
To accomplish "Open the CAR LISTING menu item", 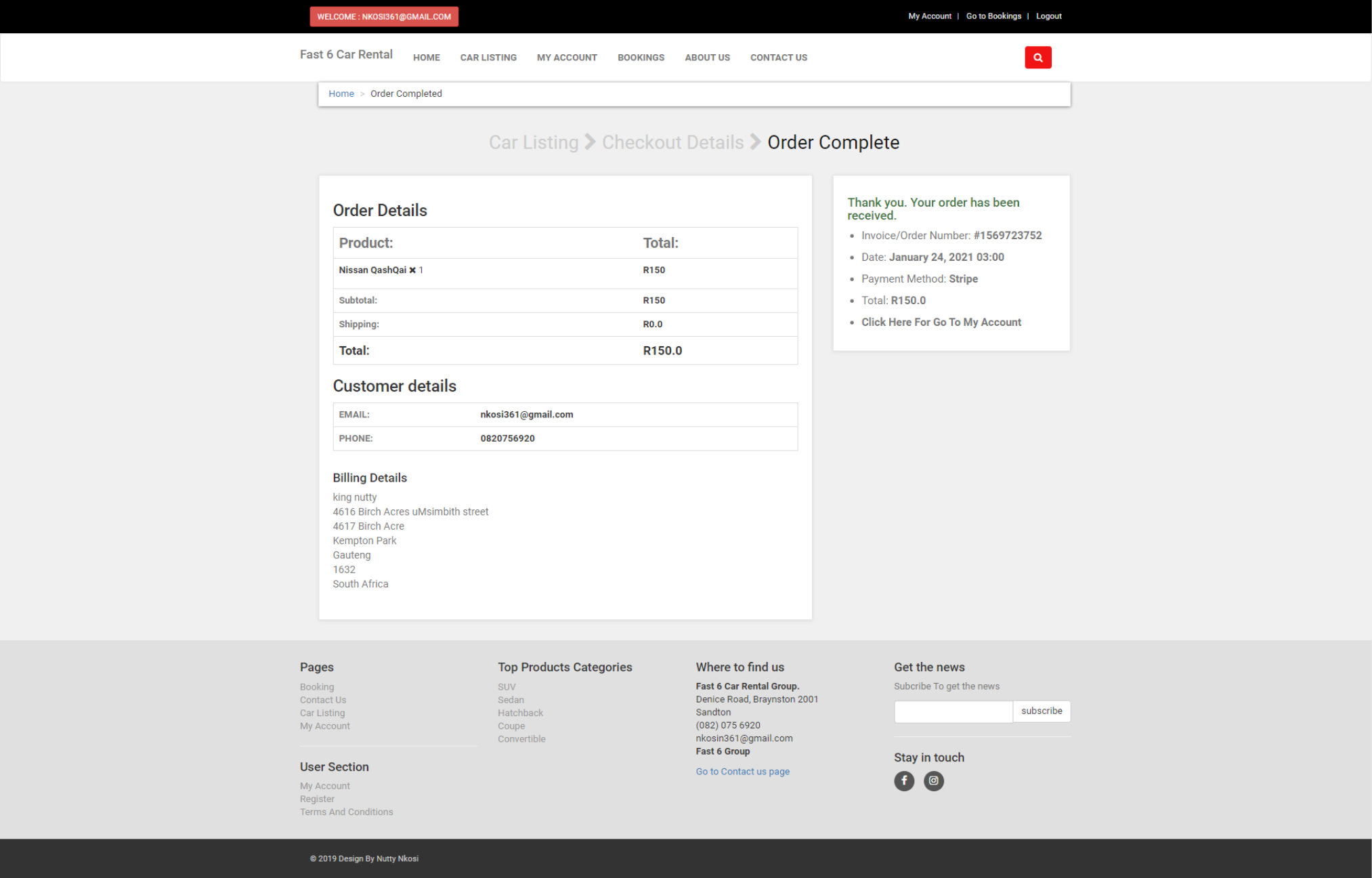I will click(x=488, y=58).
